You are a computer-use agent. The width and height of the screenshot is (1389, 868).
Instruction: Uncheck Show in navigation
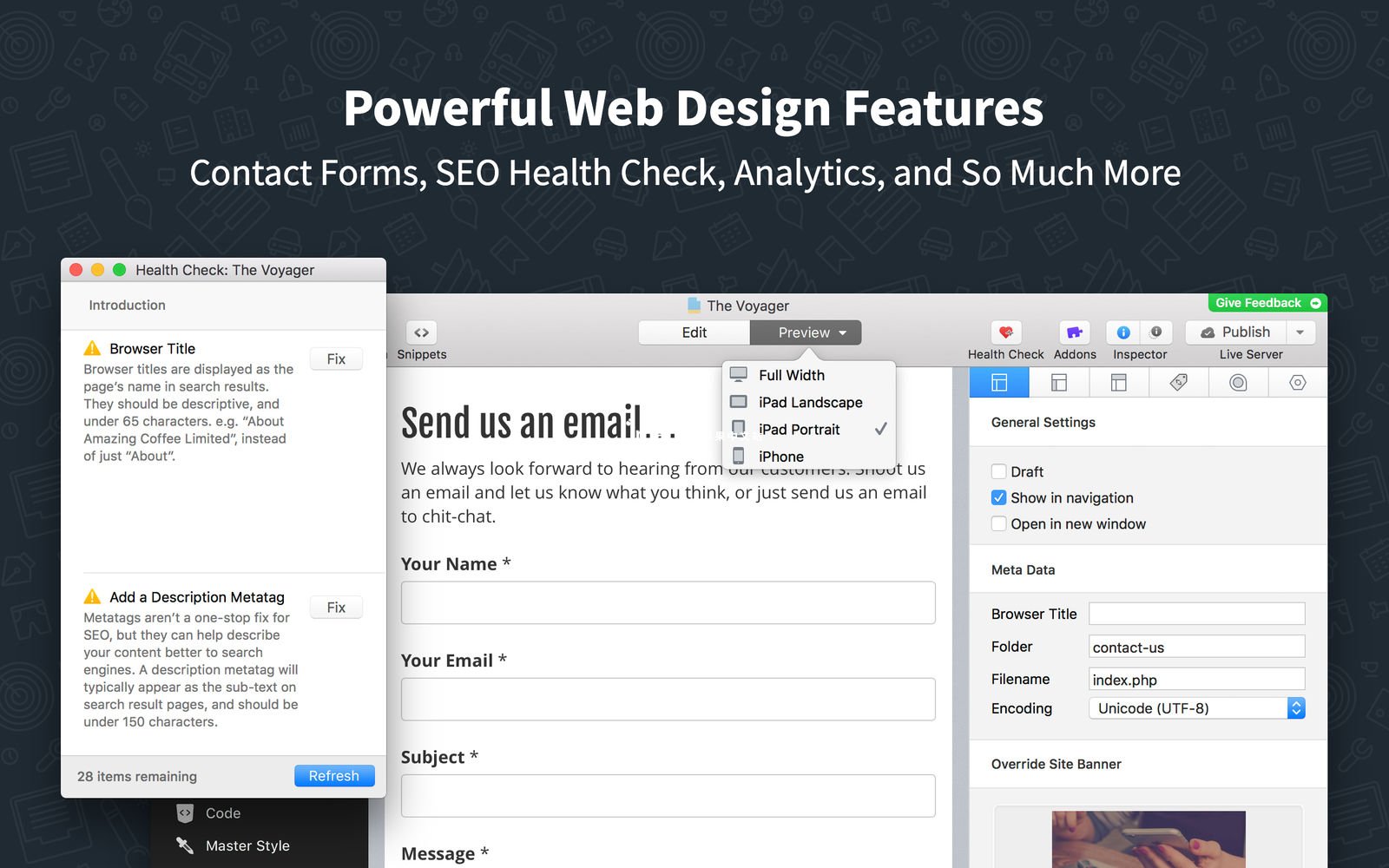coord(999,497)
